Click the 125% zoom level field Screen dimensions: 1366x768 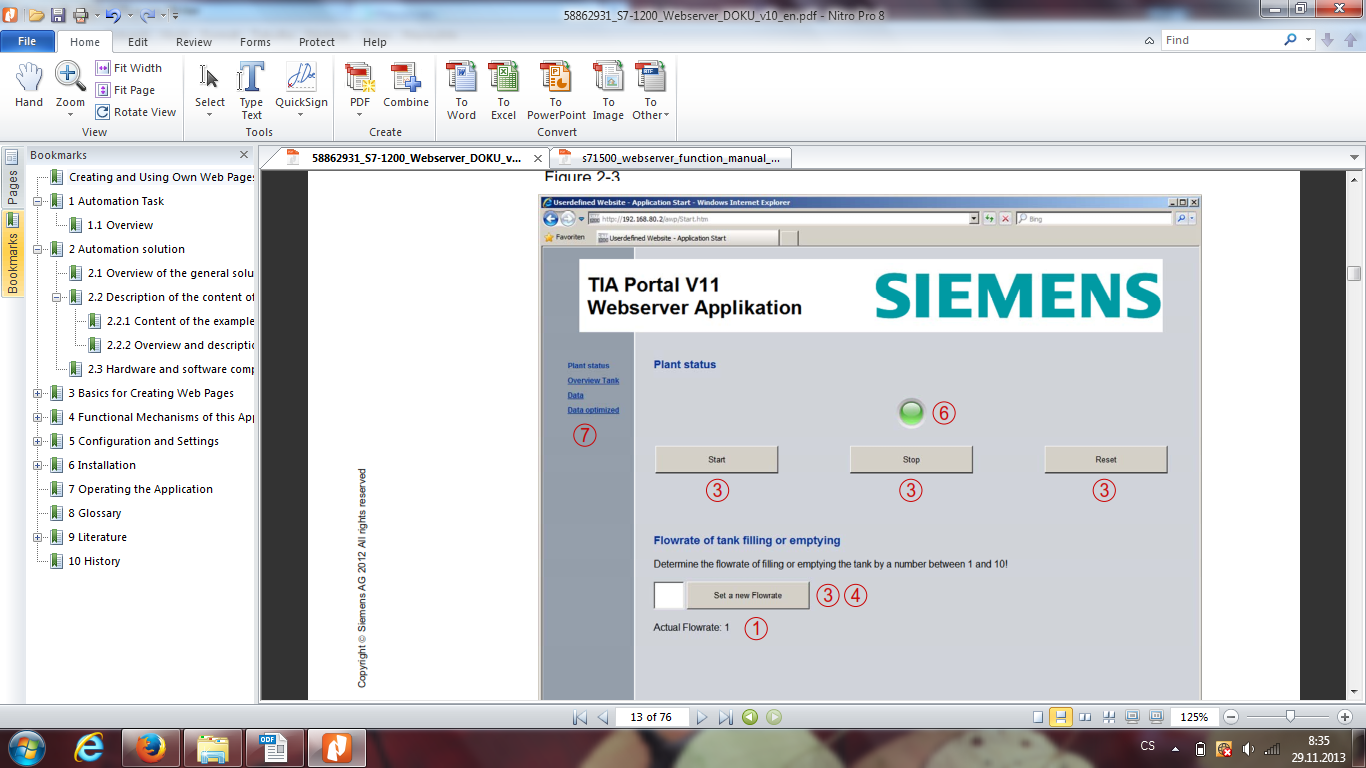click(x=1194, y=717)
